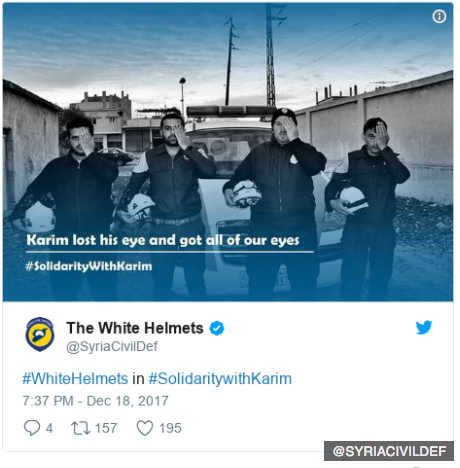
Task: Open the tweet timestamp 7:37 PM - Dec 18, 2017
Action: [x=95, y=401]
